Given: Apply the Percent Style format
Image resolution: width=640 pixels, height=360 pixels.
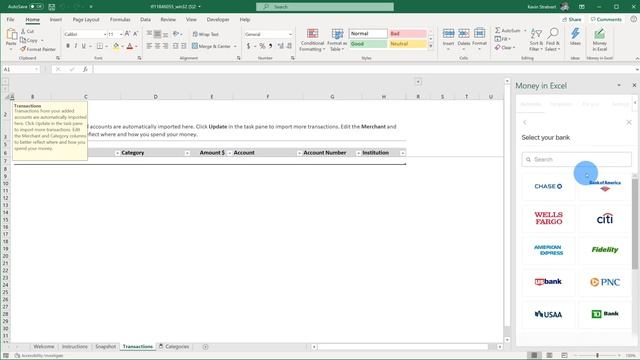Looking at the screenshot, I should [x=262, y=46].
